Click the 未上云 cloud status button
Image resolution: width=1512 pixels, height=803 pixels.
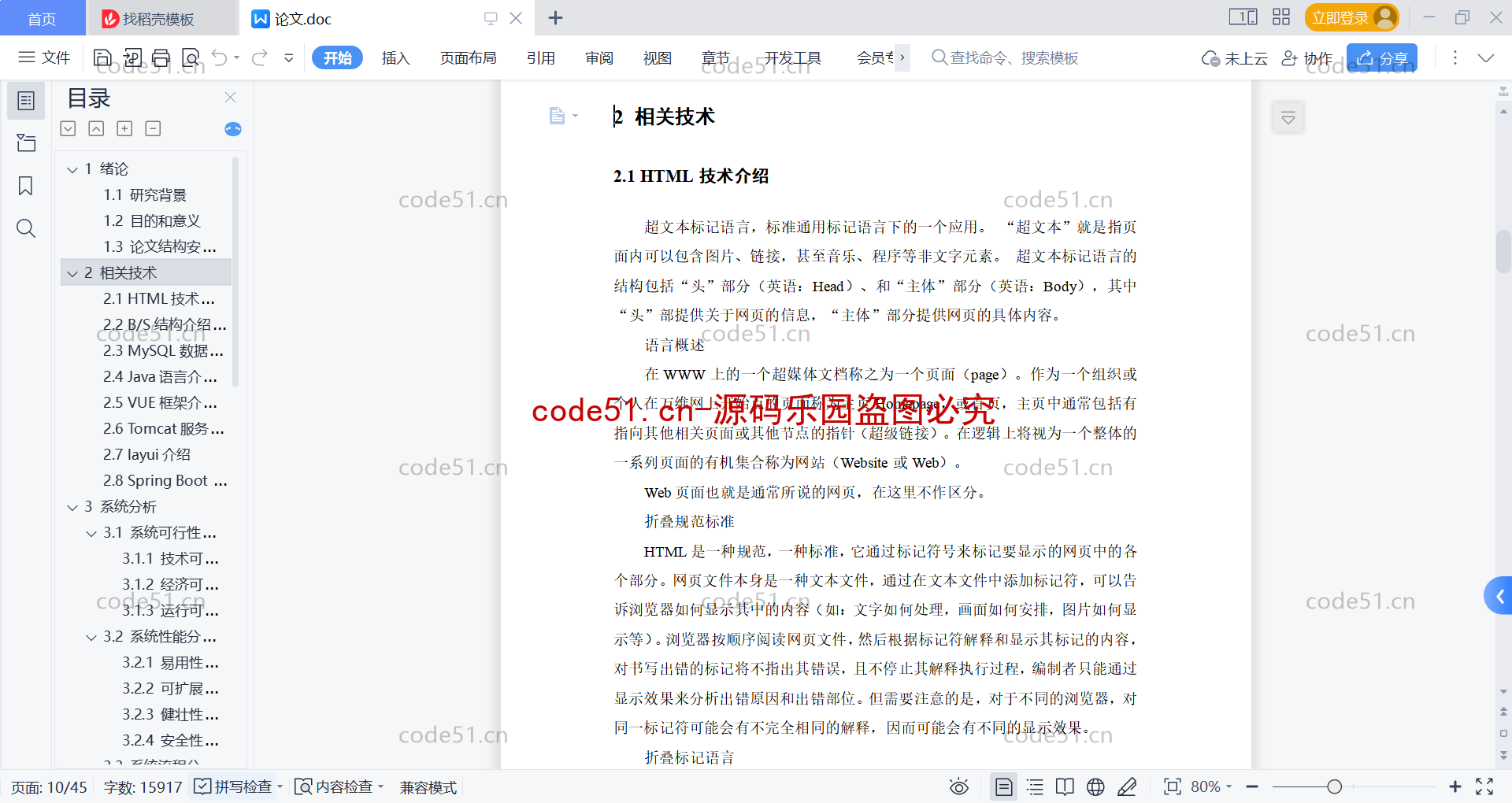1235,57
